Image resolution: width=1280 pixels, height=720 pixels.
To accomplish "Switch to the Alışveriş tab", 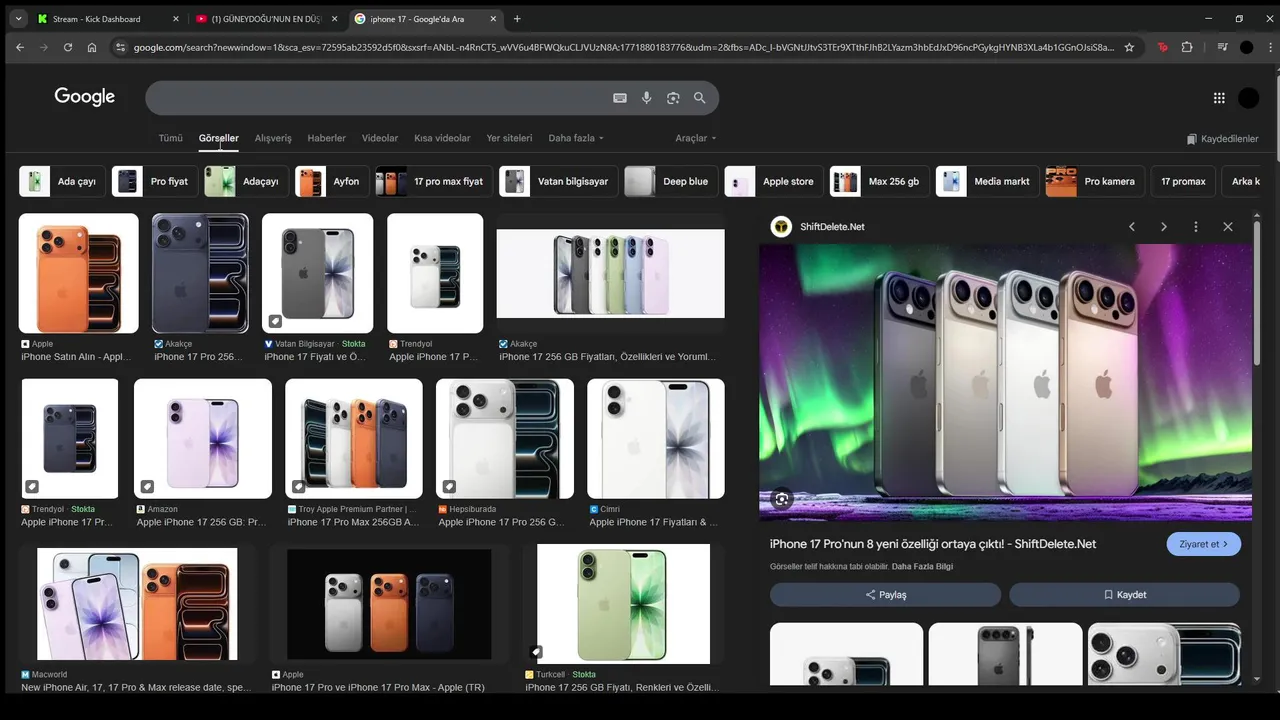I will pos(273,138).
